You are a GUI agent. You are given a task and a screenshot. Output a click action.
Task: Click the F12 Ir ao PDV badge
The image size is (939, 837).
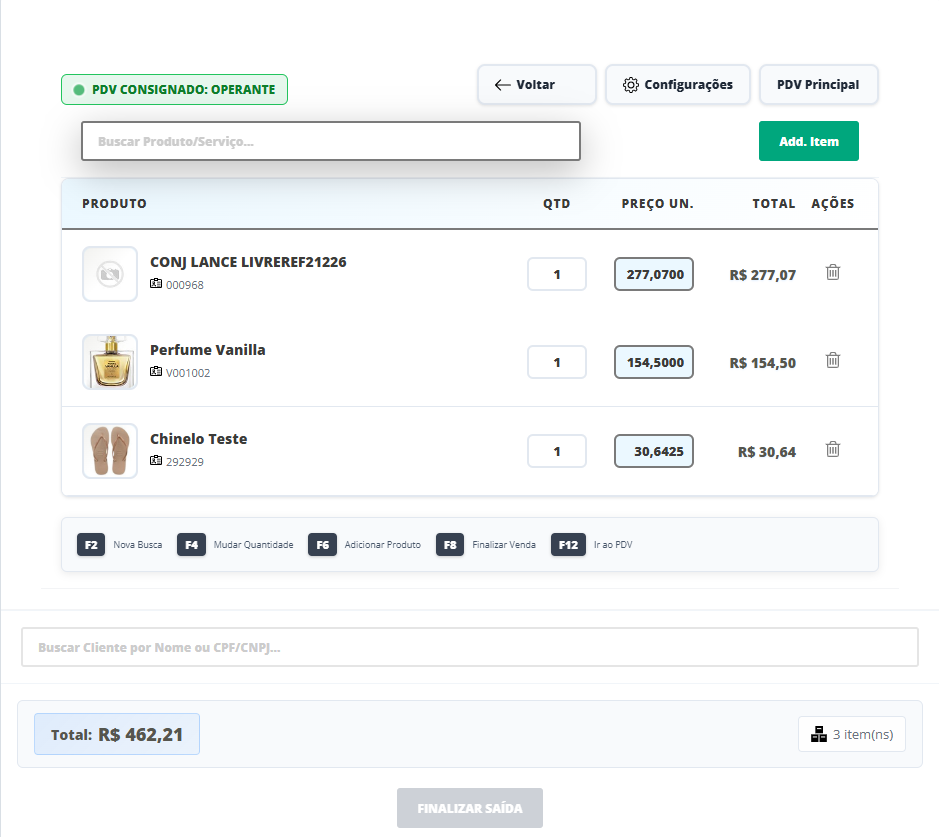568,545
